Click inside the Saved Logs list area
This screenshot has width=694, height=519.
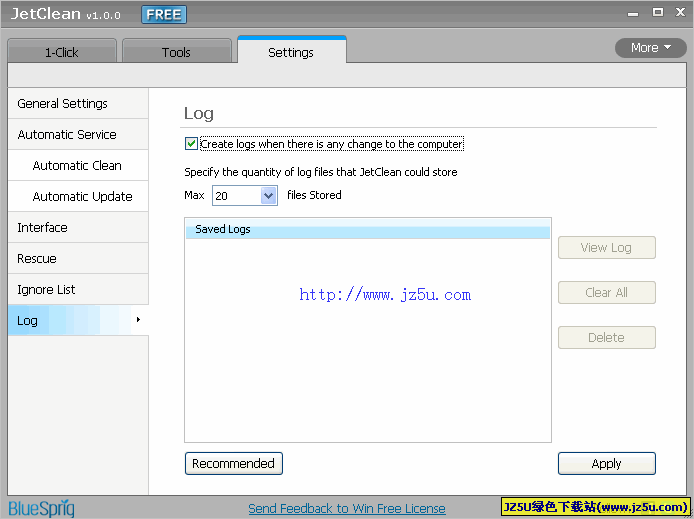tap(368, 340)
